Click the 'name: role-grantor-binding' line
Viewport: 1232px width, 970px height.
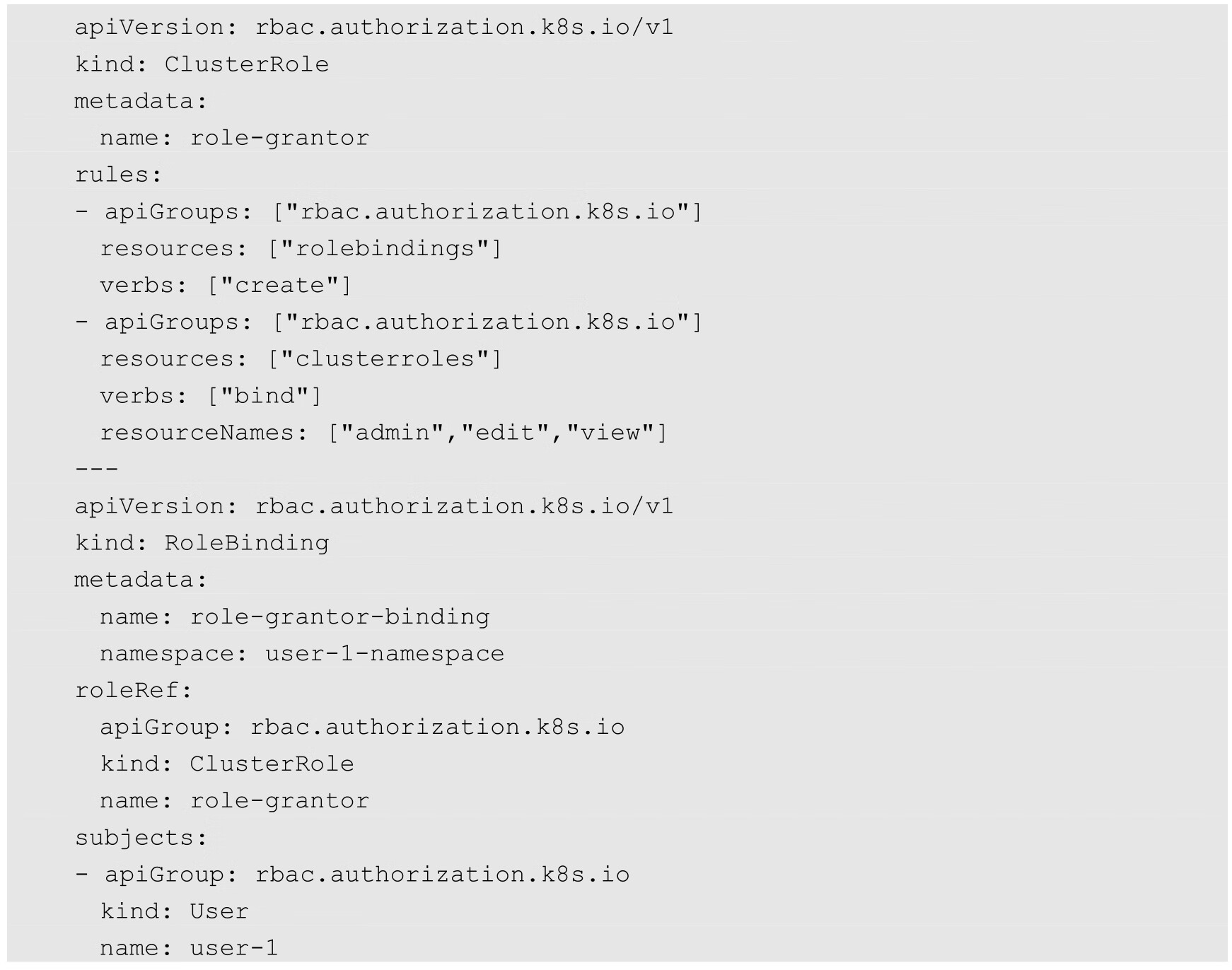point(294,617)
